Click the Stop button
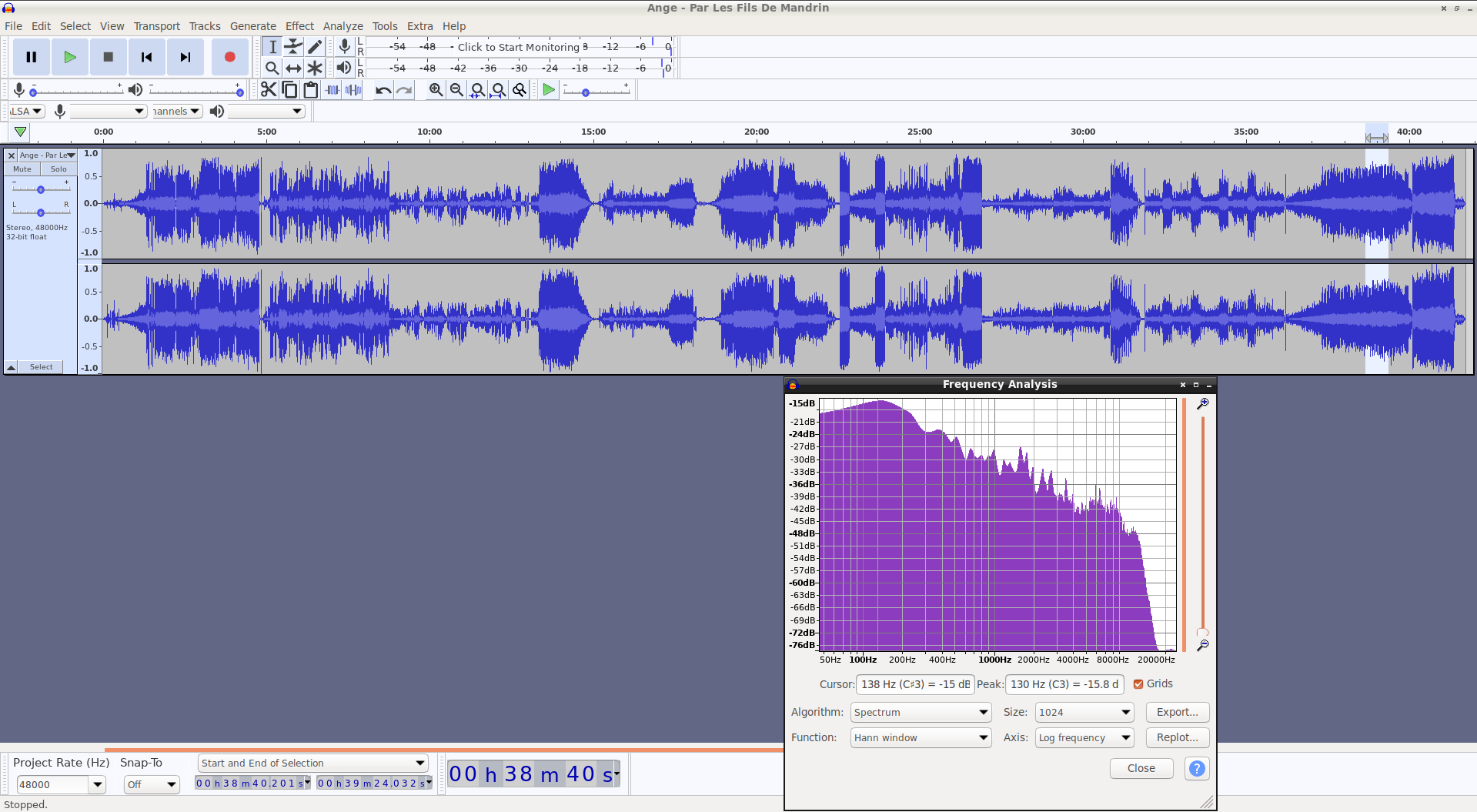1477x812 pixels. [109, 57]
